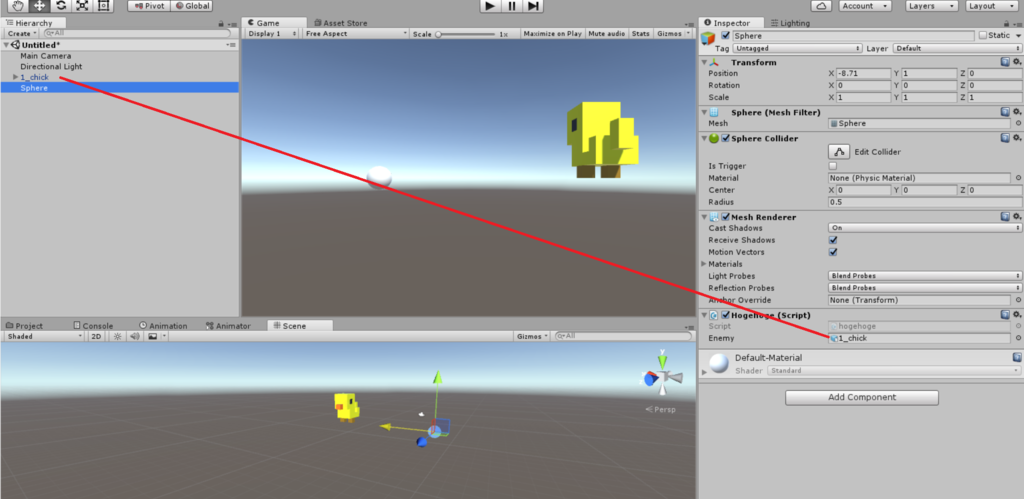Click the Edit Collider button
The height and width of the screenshot is (499, 1024).
839,152
